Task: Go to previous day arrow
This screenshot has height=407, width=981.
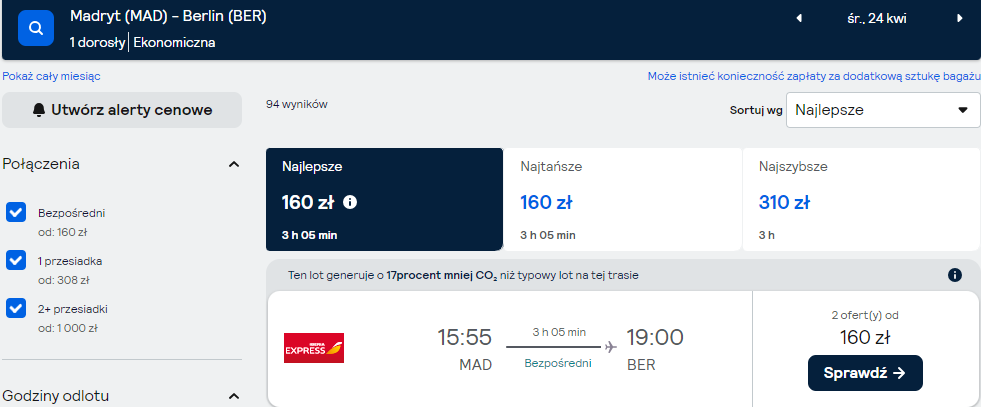Action: (799, 19)
